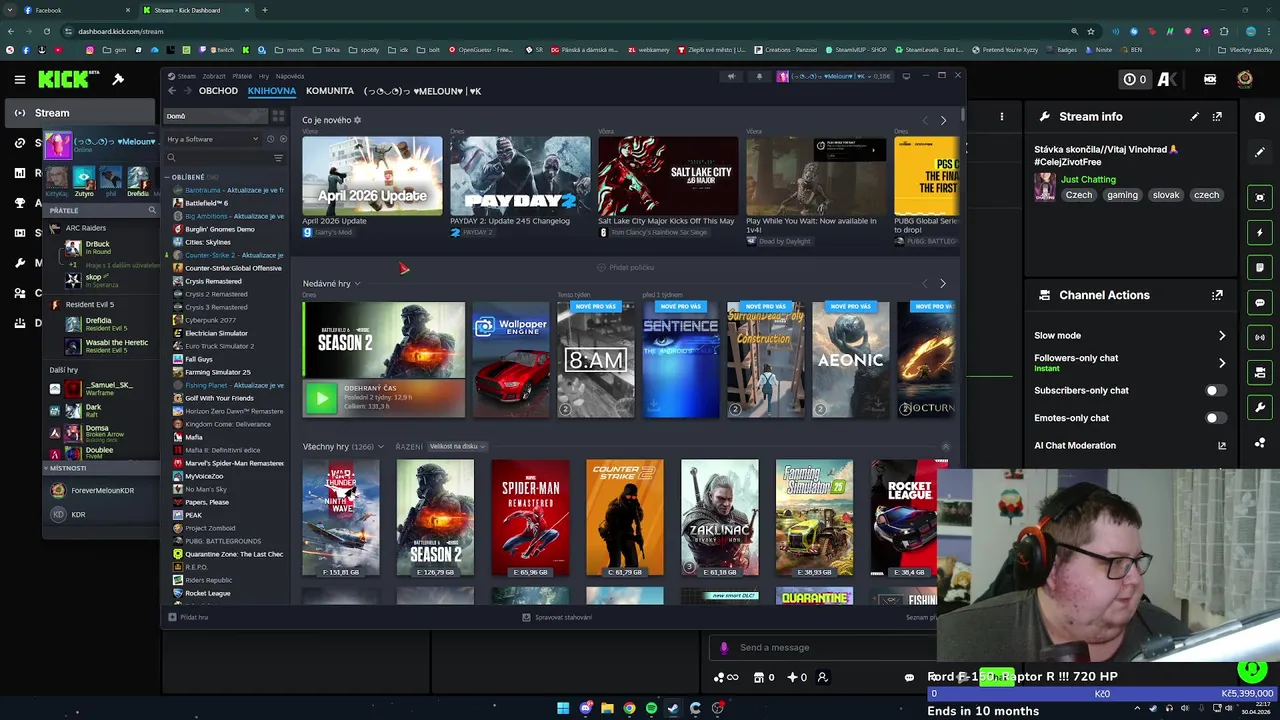Click the broadcast signal icon in right rail
The width and height of the screenshot is (1280, 720).
click(1260, 337)
